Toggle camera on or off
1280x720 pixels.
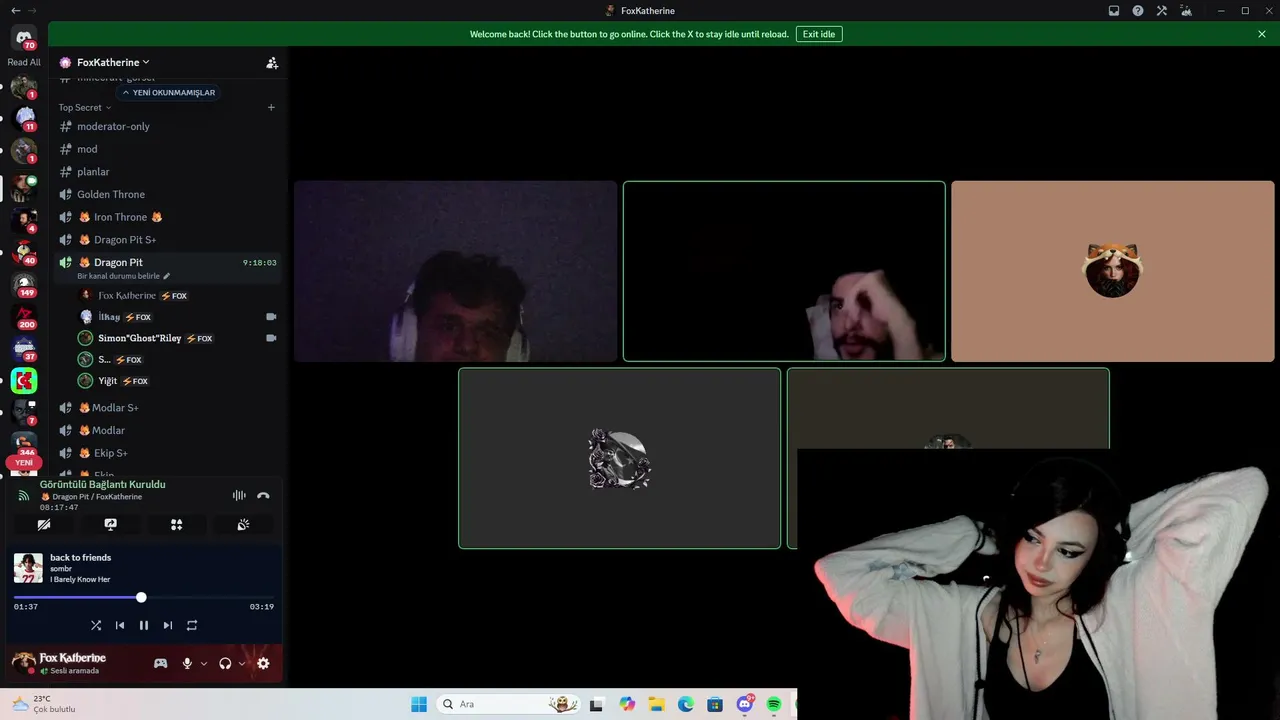[x=44, y=524]
